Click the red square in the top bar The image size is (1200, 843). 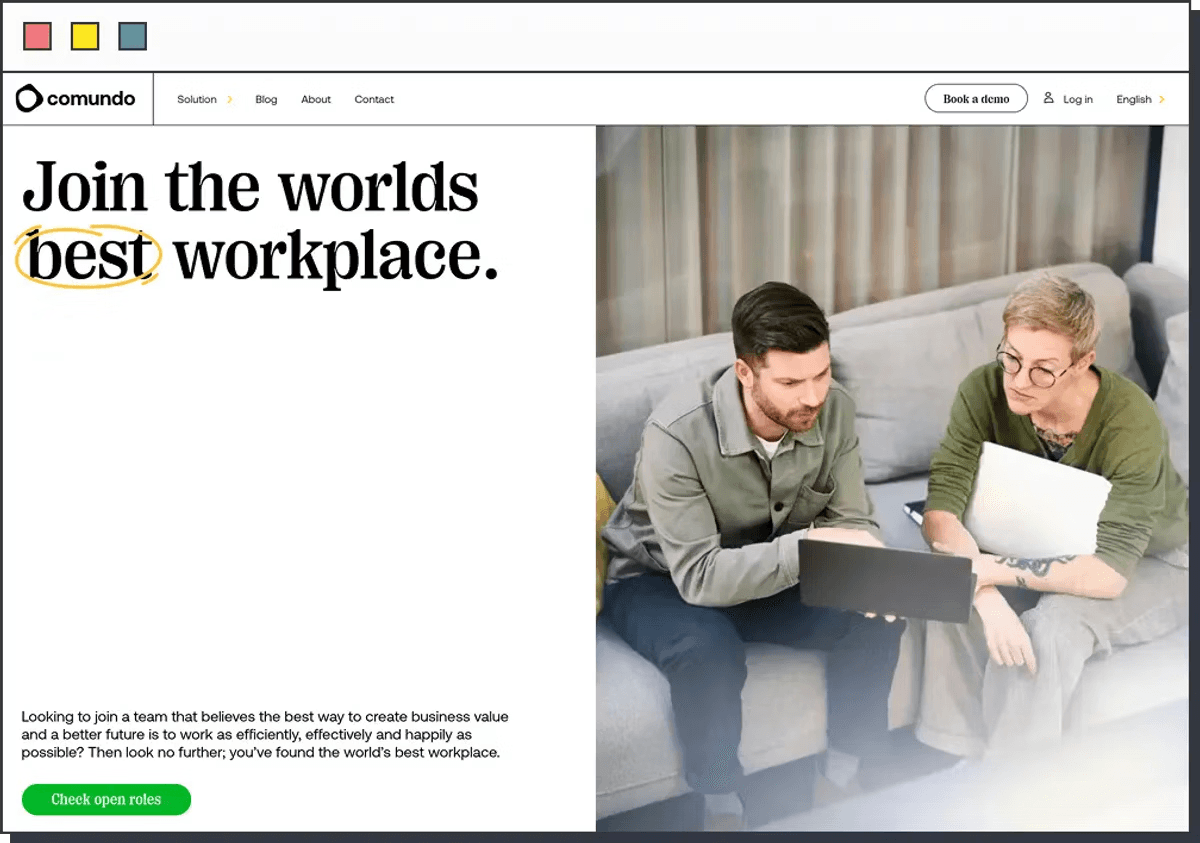(x=37, y=37)
